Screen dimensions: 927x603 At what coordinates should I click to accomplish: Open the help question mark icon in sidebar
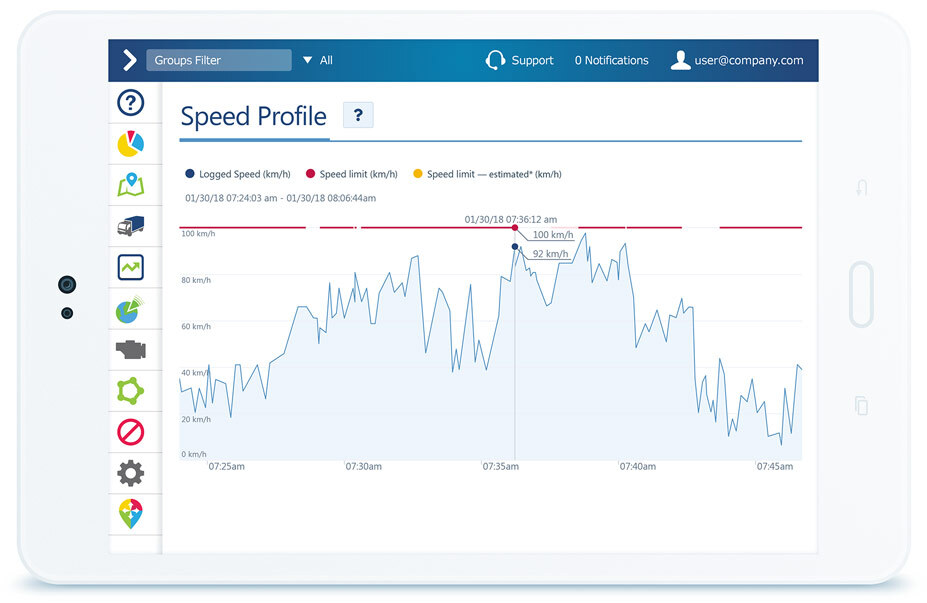[x=130, y=102]
